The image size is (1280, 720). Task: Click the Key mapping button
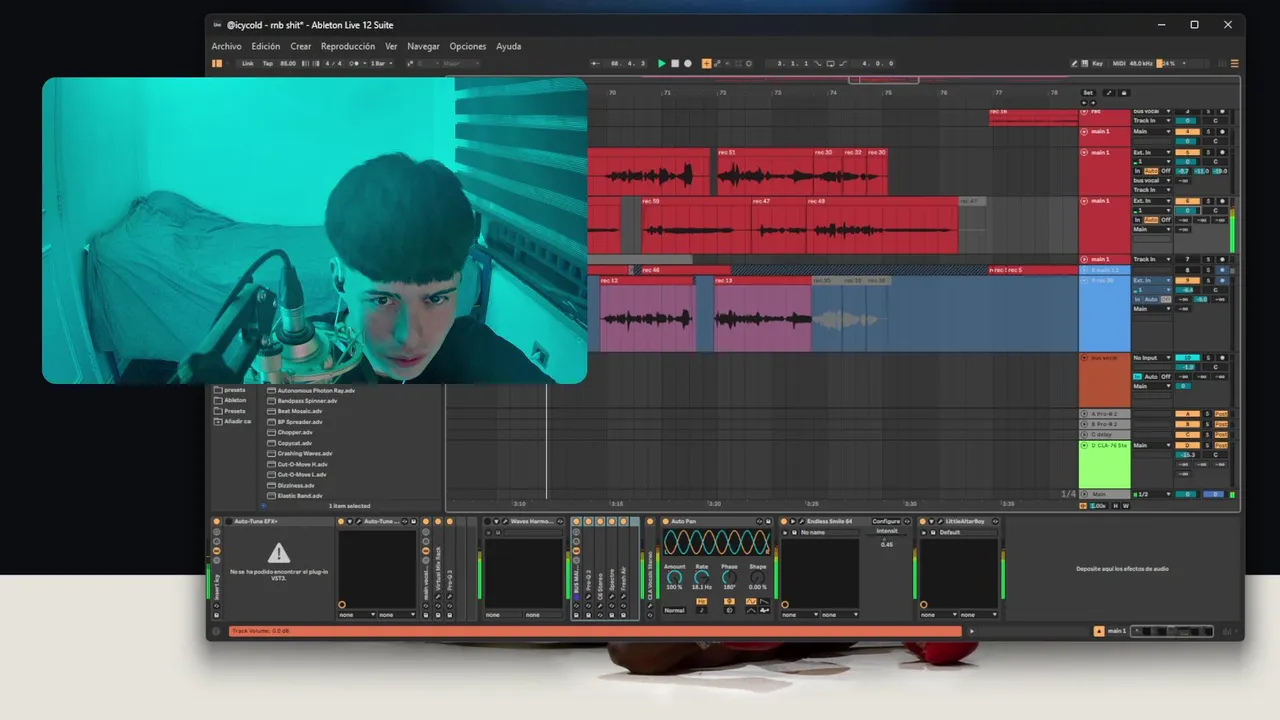(1097, 63)
